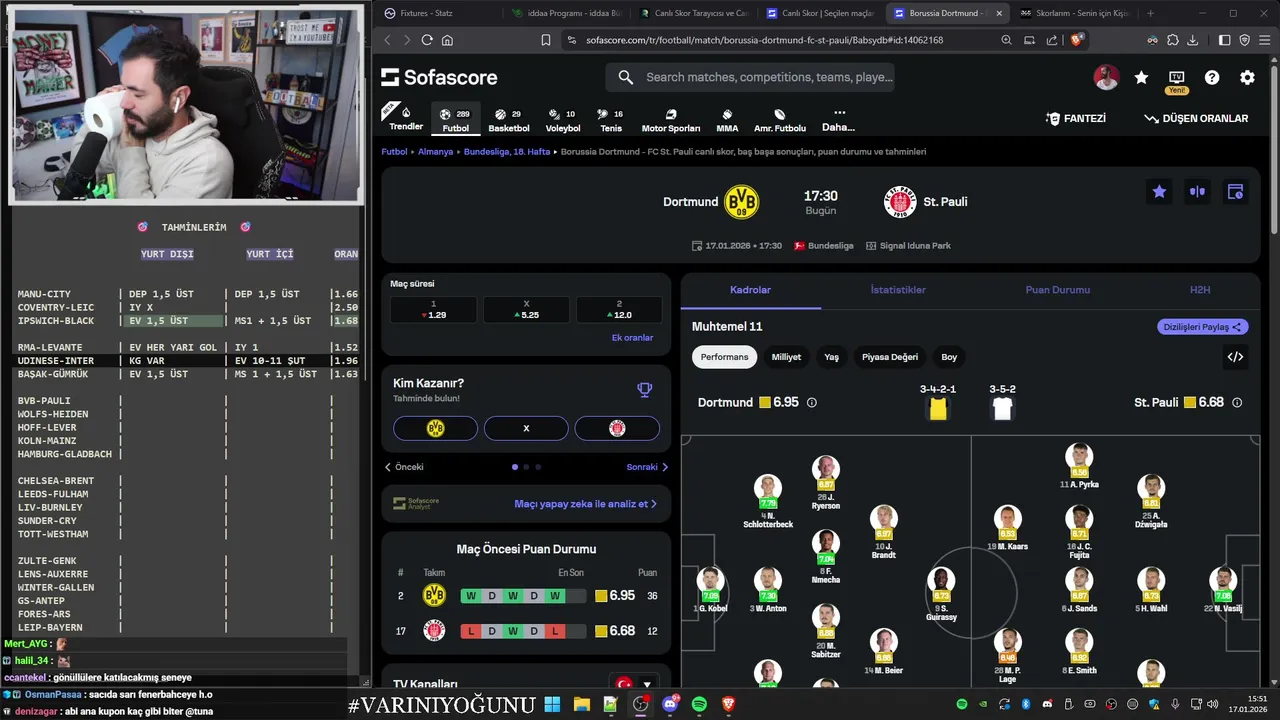Viewport: 1280px width, 720px height.
Task: Open the user profile avatar
Action: [x=1106, y=77]
